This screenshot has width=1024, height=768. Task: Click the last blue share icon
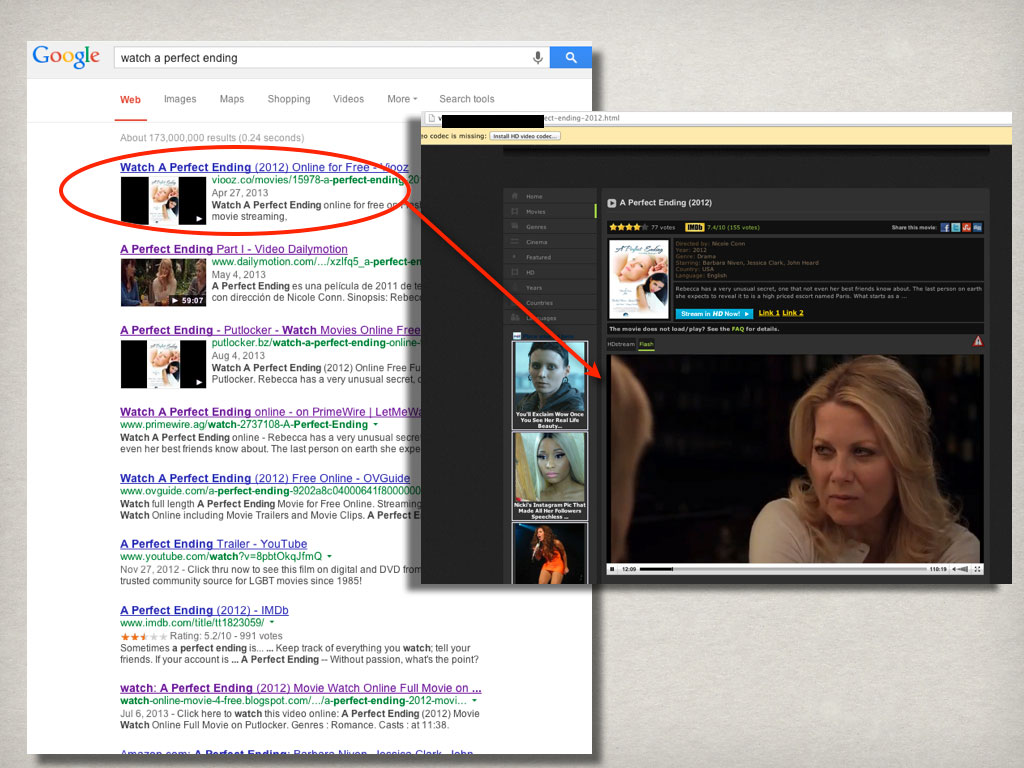[x=977, y=227]
